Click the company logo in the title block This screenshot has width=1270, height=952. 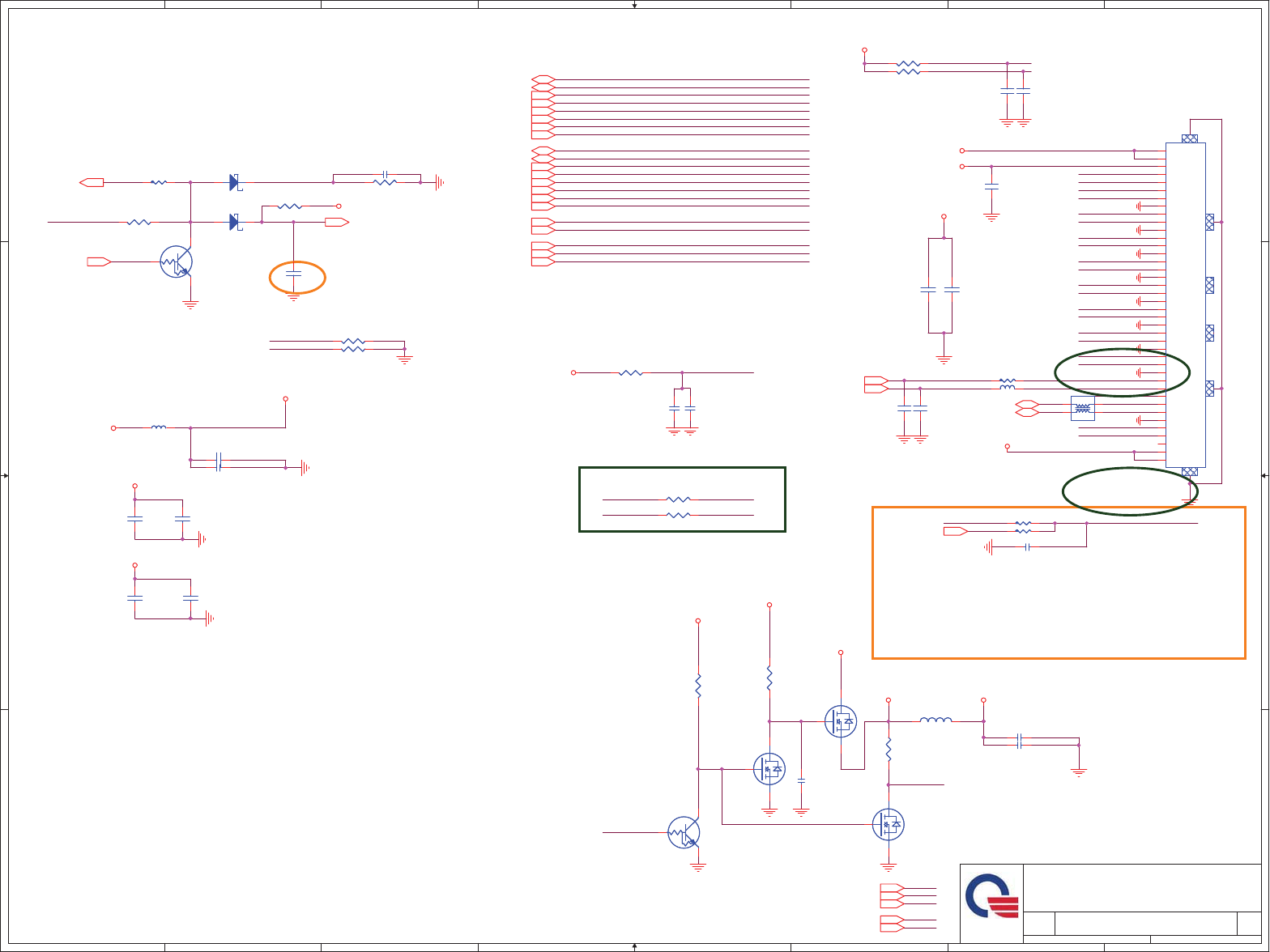992,896
